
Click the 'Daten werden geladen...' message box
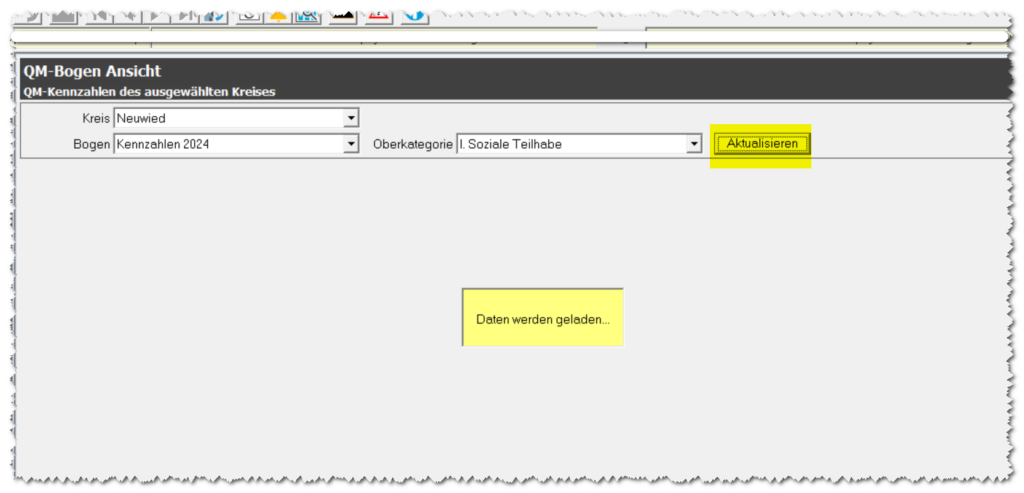(x=542, y=318)
